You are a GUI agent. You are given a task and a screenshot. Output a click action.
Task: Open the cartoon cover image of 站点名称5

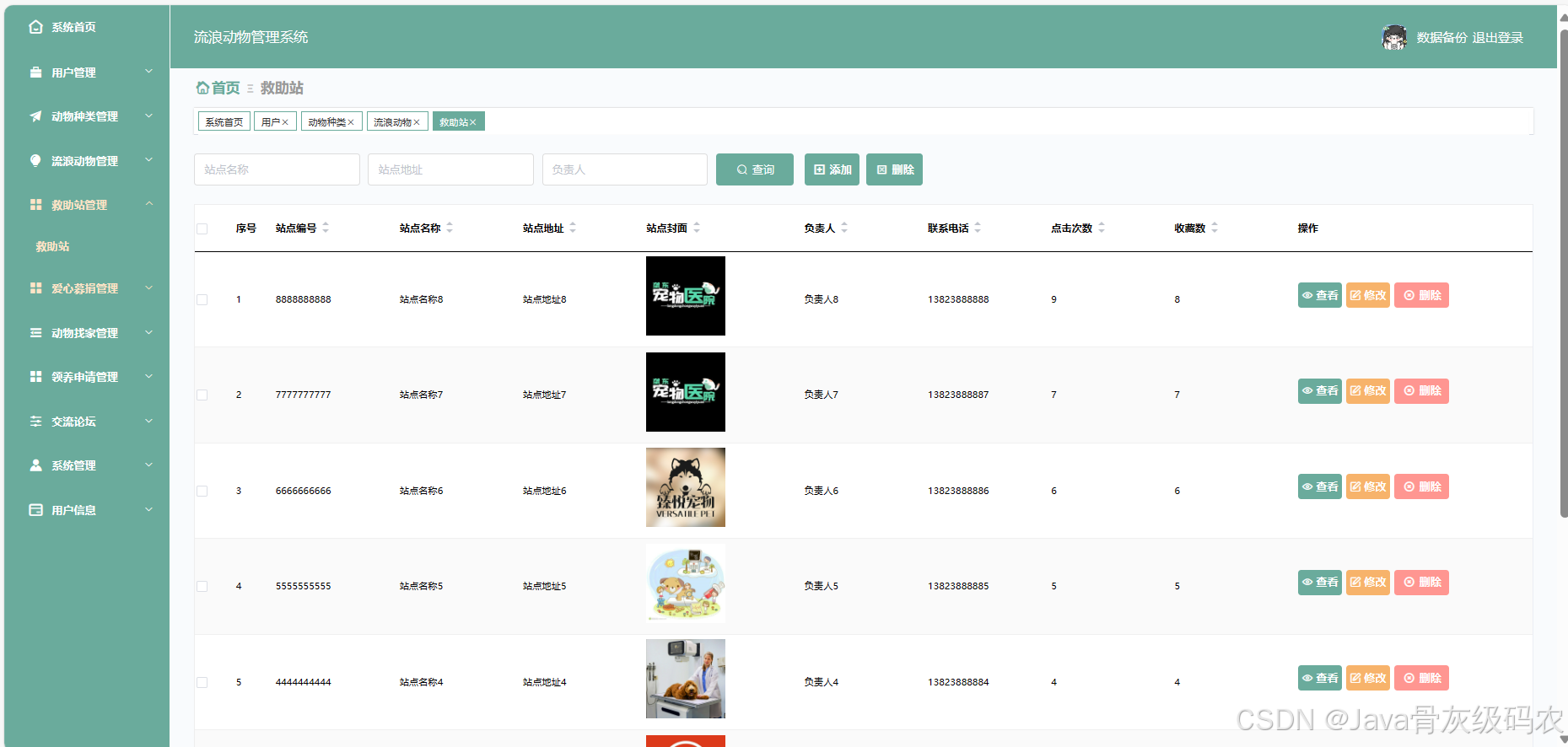[686, 583]
